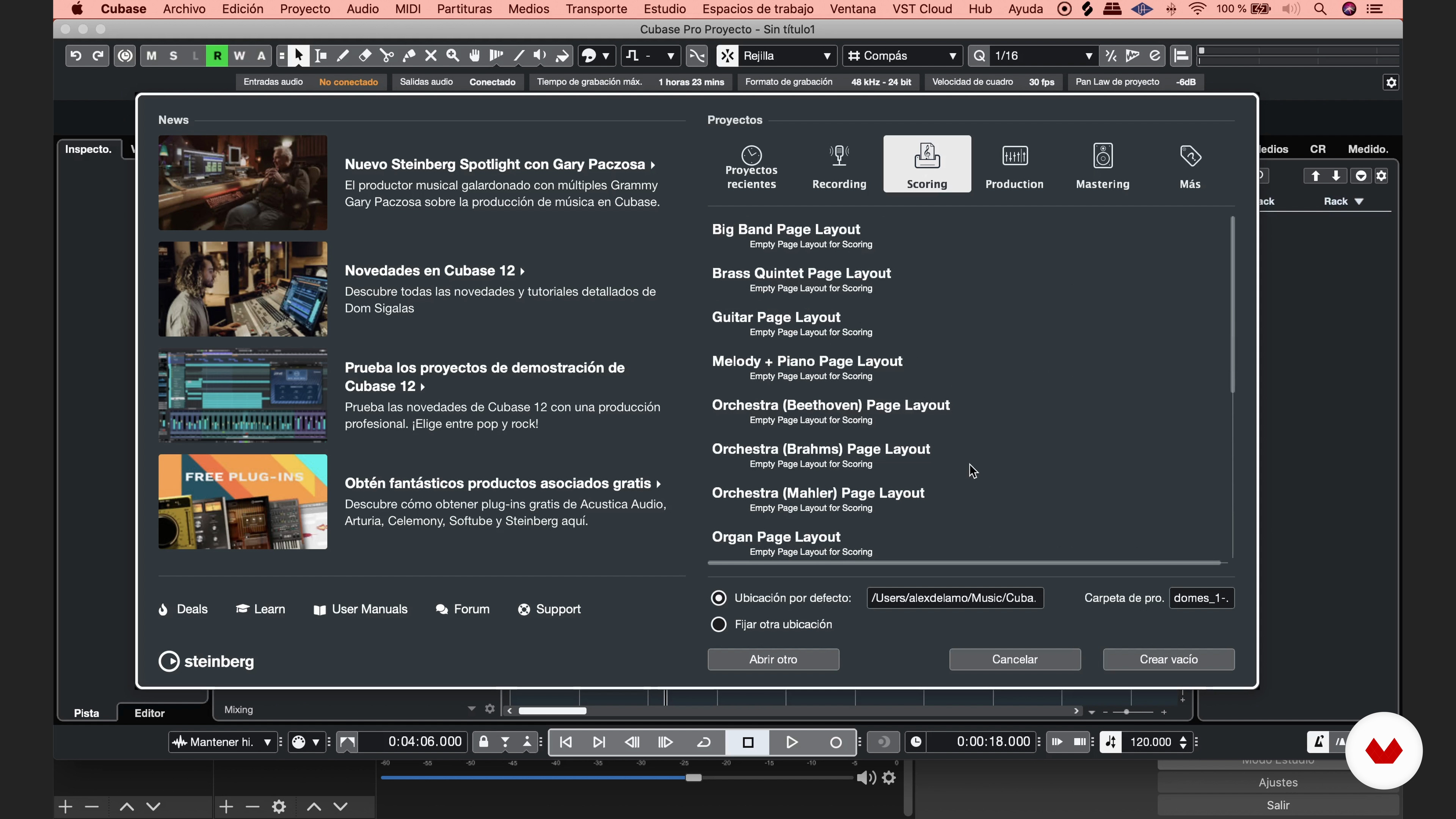Select the Fijar otra ubicación radio button
The width and height of the screenshot is (1456, 819).
(x=719, y=624)
